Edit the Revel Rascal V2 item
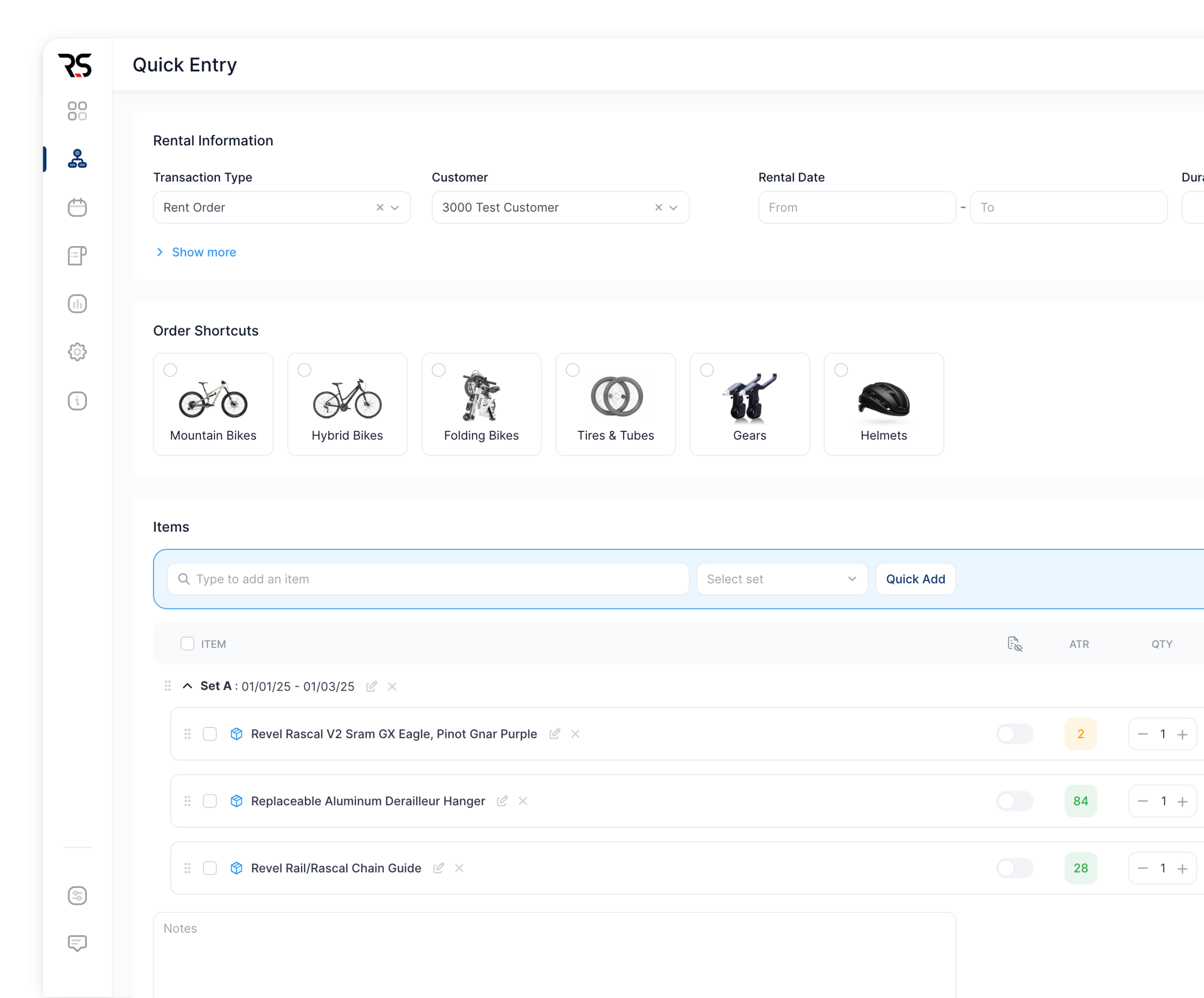1204x998 pixels. (554, 734)
